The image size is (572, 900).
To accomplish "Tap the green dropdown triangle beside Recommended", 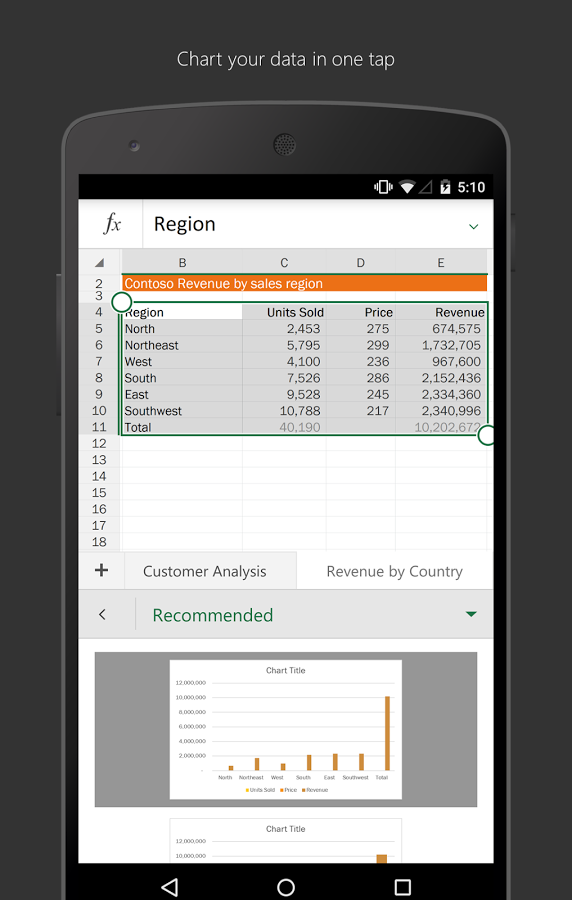I will pos(471,614).
